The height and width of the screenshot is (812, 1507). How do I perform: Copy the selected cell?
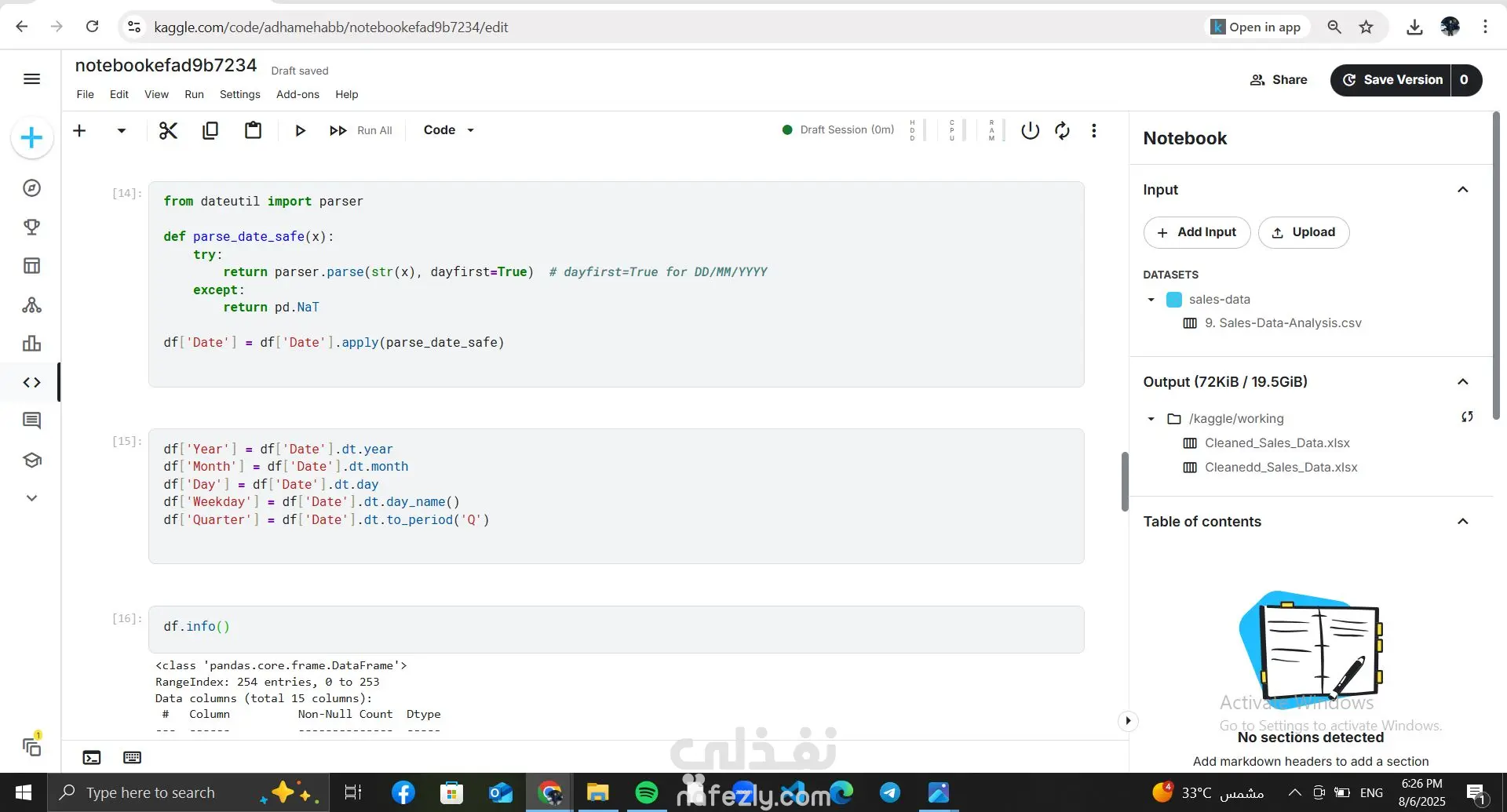(x=210, y=130)
